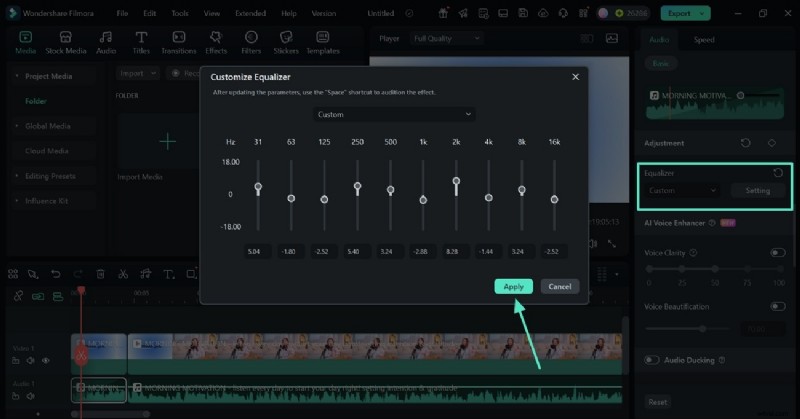This screenshot has height=419, width=800.
Task: Expand the Global Media tree item
Action: point(16,126)
